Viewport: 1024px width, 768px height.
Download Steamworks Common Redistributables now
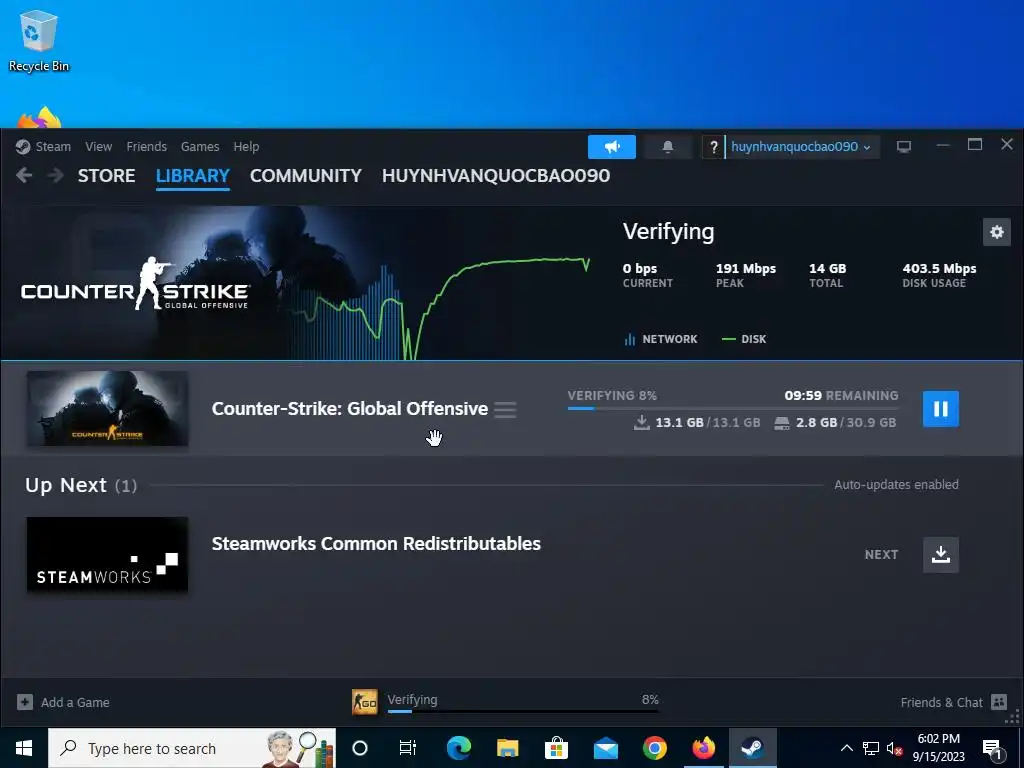tap(940, 554)
